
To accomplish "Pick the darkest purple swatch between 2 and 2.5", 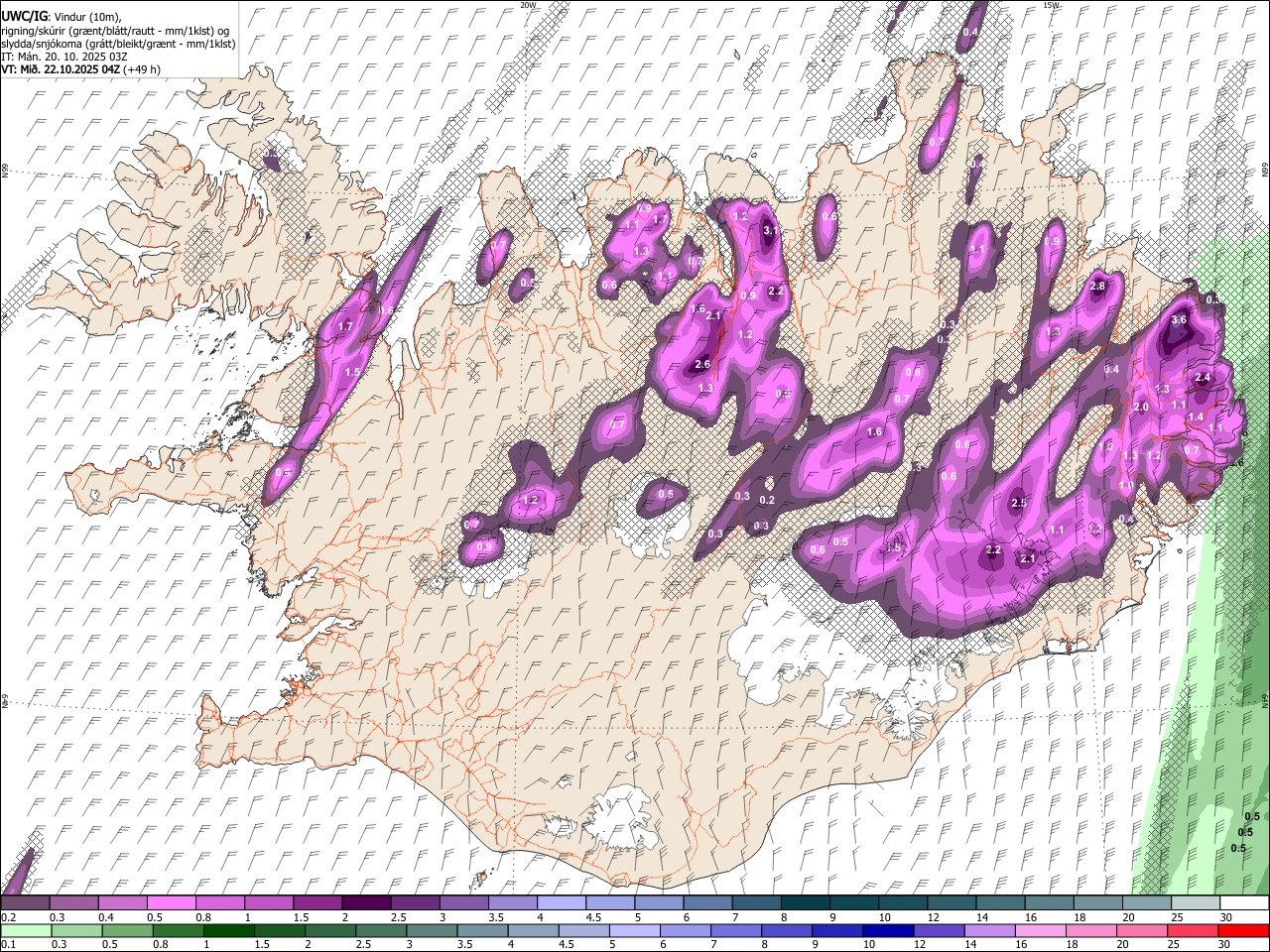I will click(x=366, y=902).
